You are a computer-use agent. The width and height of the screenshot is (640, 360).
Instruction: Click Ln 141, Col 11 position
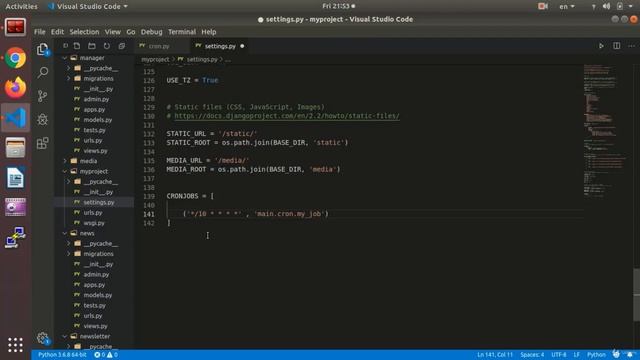pyautogui.click(x=495, y=355)
